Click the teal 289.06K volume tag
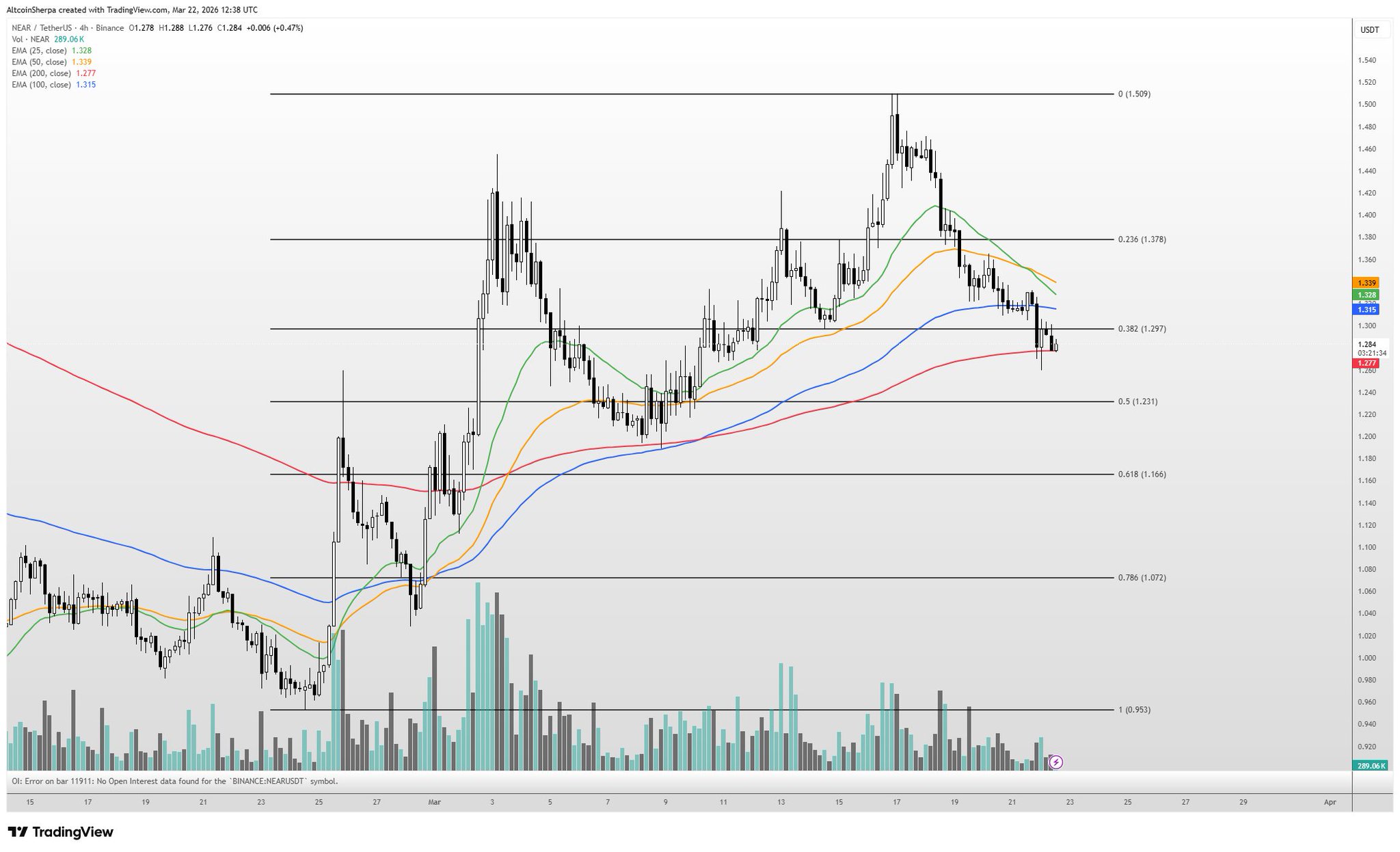 coord(1371,766)
